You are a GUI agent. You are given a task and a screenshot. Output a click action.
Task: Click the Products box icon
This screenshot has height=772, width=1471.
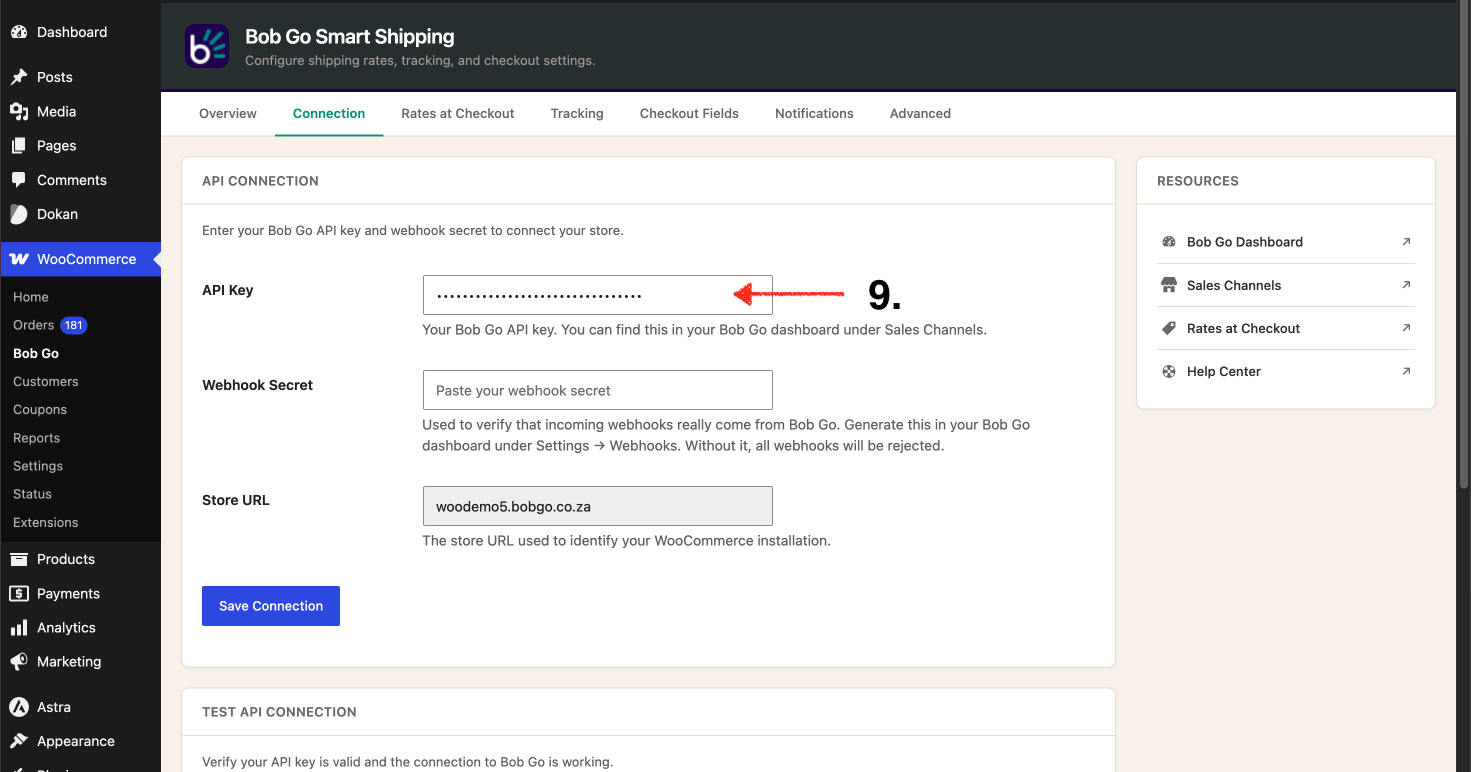18,559
